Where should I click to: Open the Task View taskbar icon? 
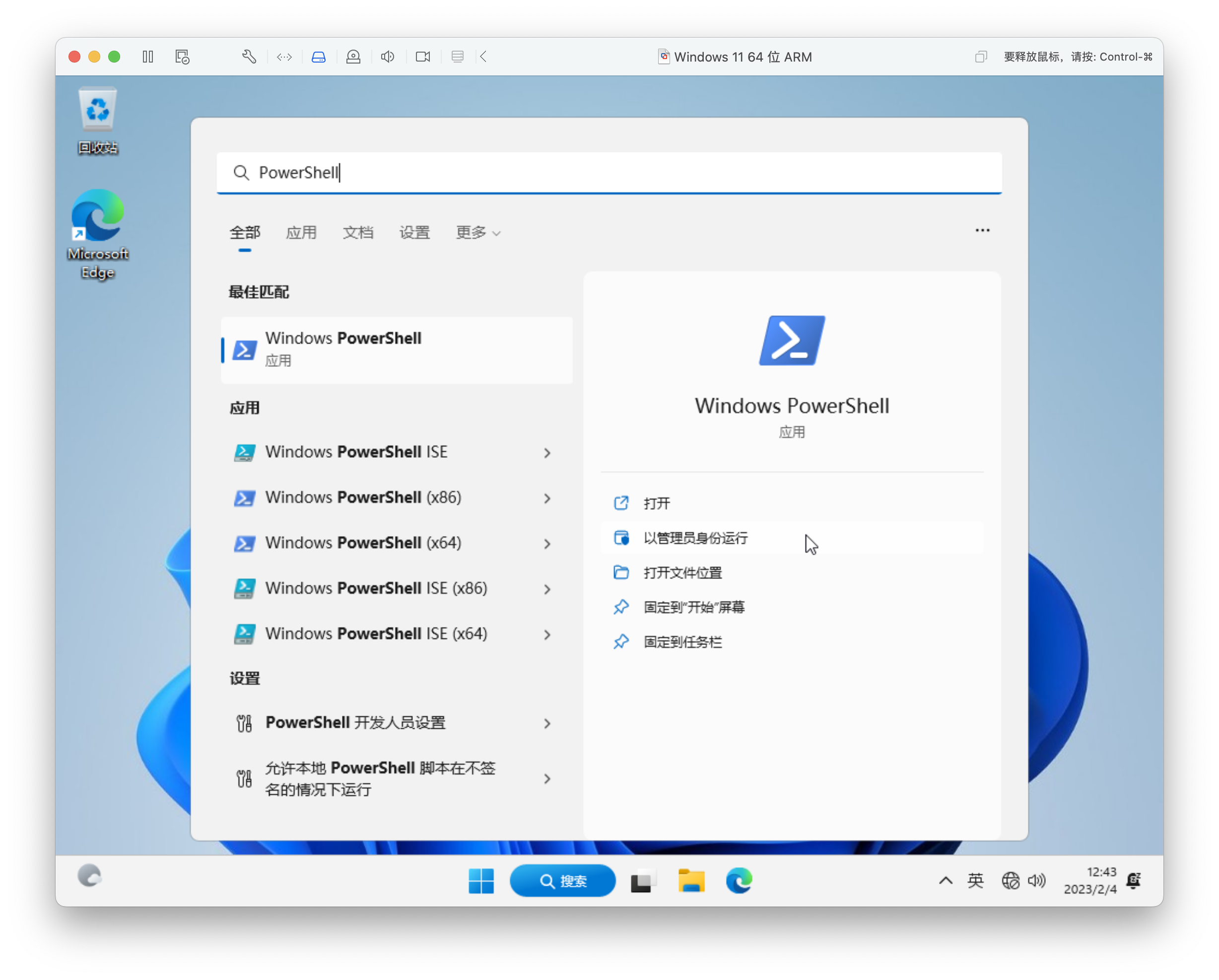pos(643,881)
